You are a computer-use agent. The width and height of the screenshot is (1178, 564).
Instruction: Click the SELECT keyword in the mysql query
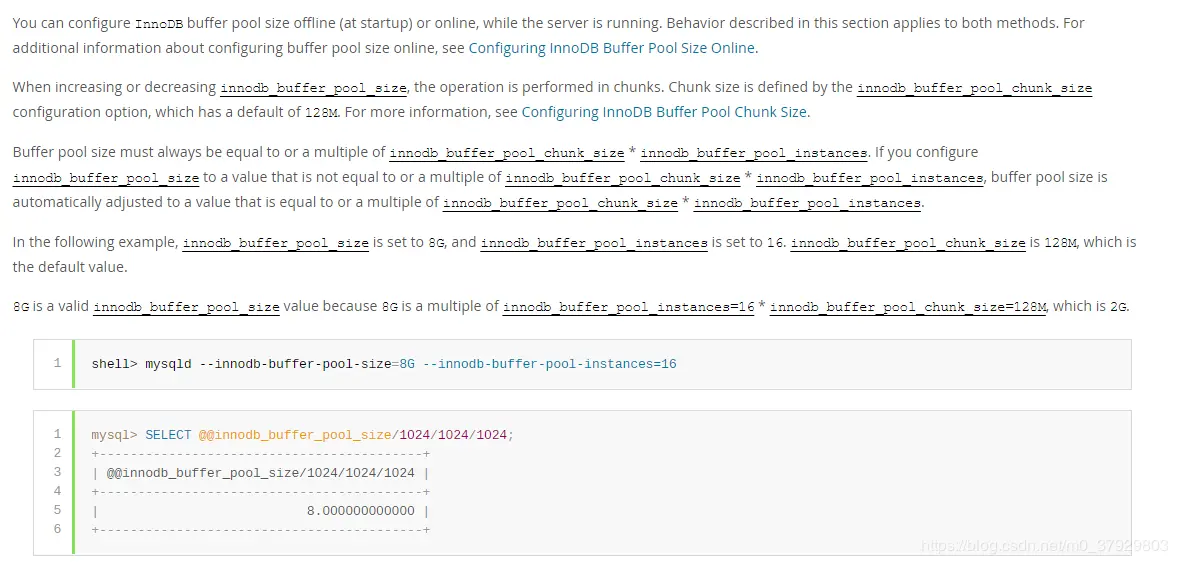point(168,435)
